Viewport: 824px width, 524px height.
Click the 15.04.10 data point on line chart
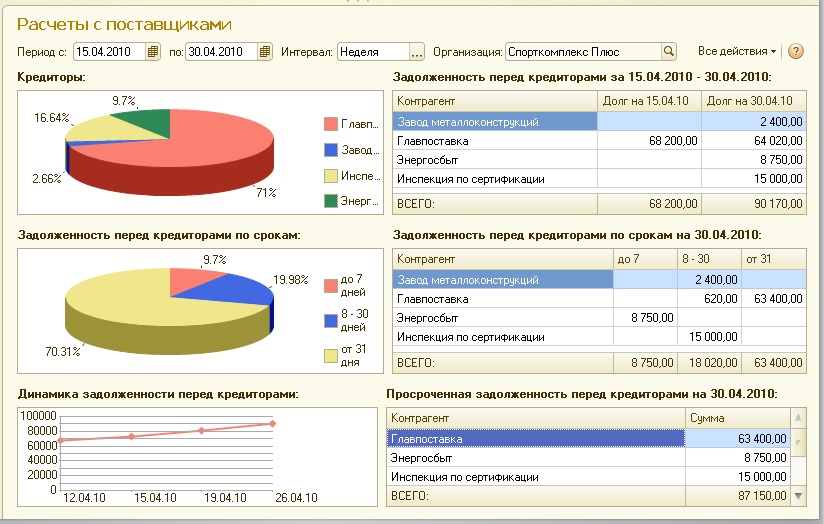(x=132, y=436)
